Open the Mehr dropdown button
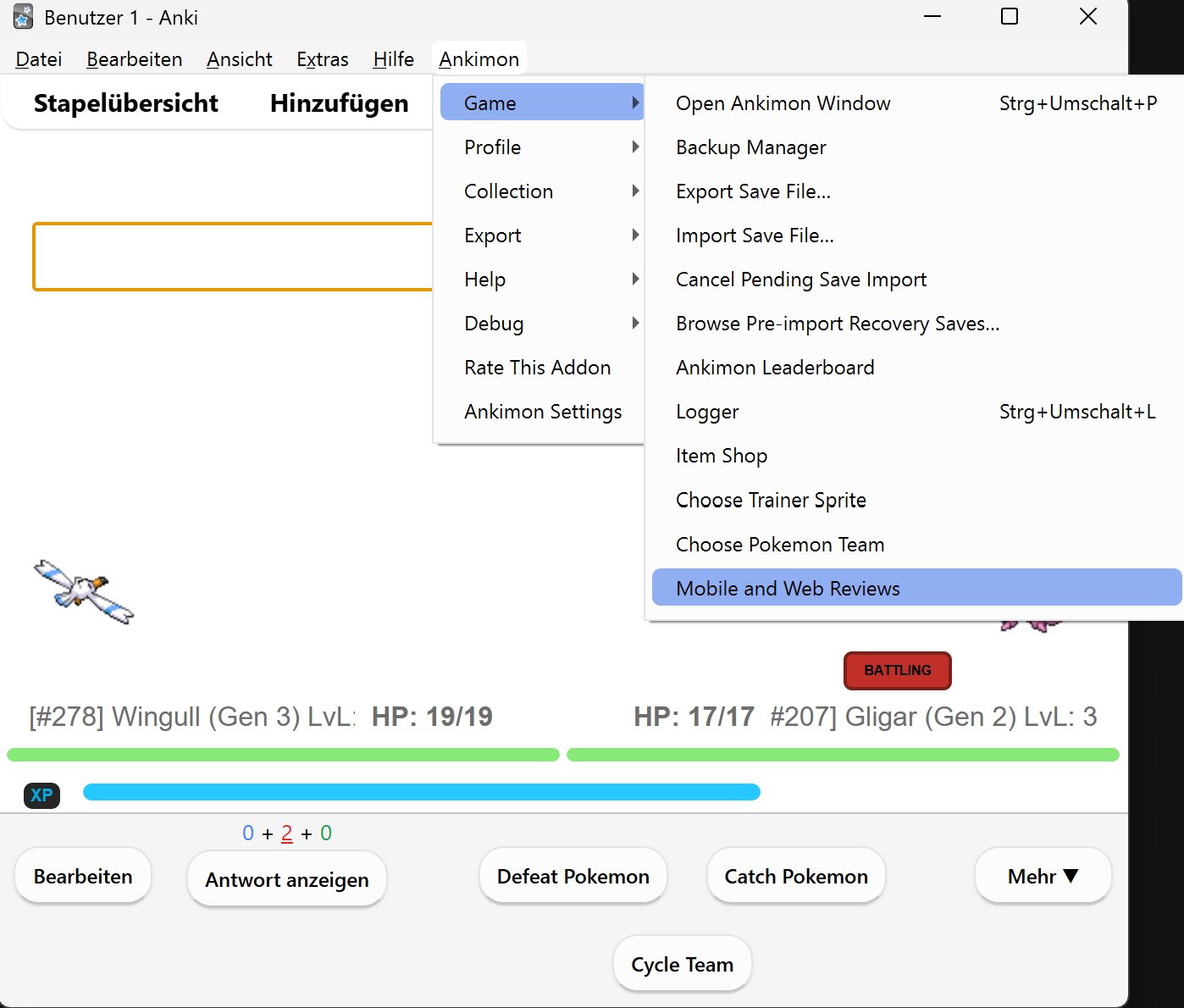 [1043, 876]
